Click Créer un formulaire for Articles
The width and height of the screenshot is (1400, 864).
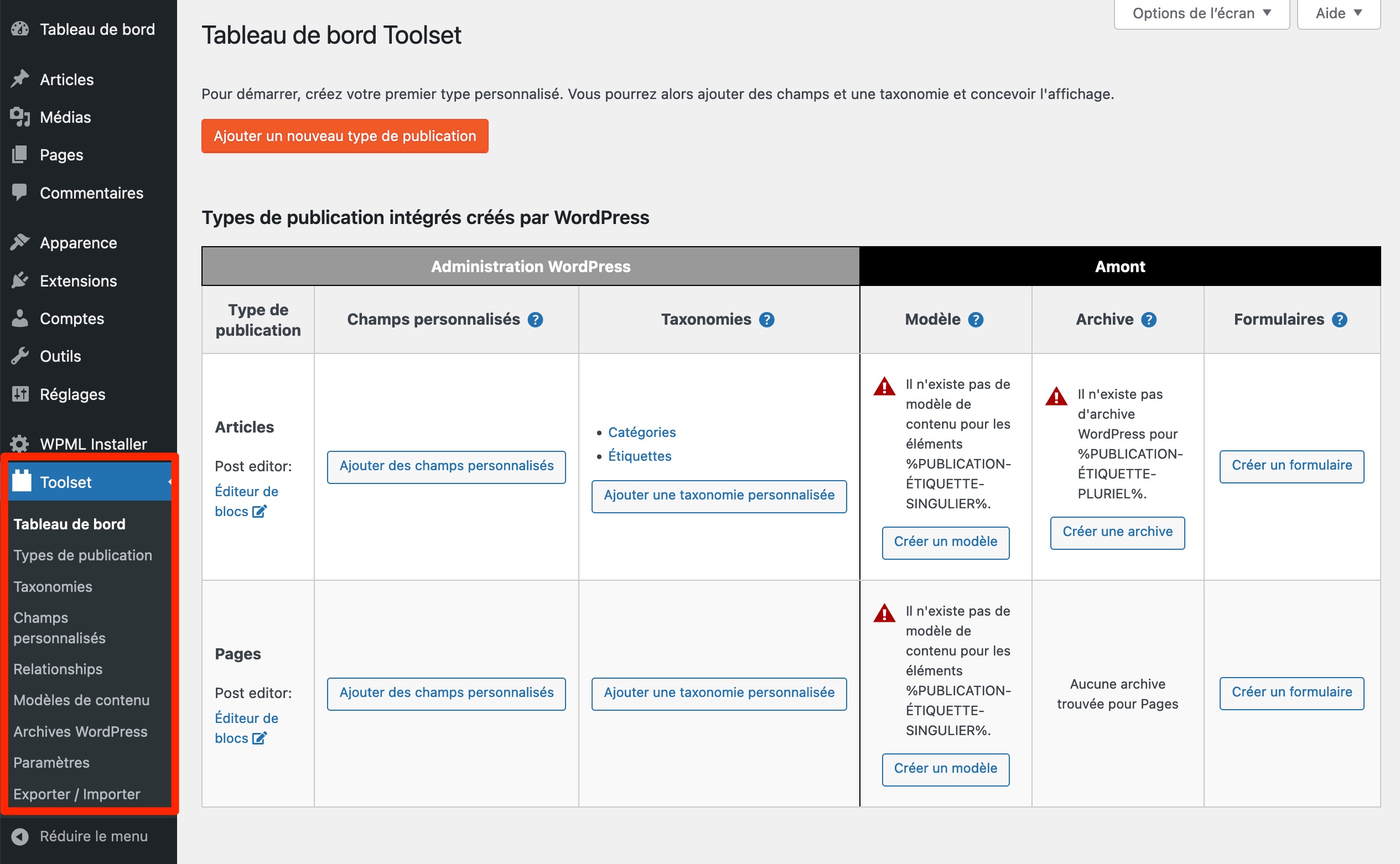[x=1292, y=466]
